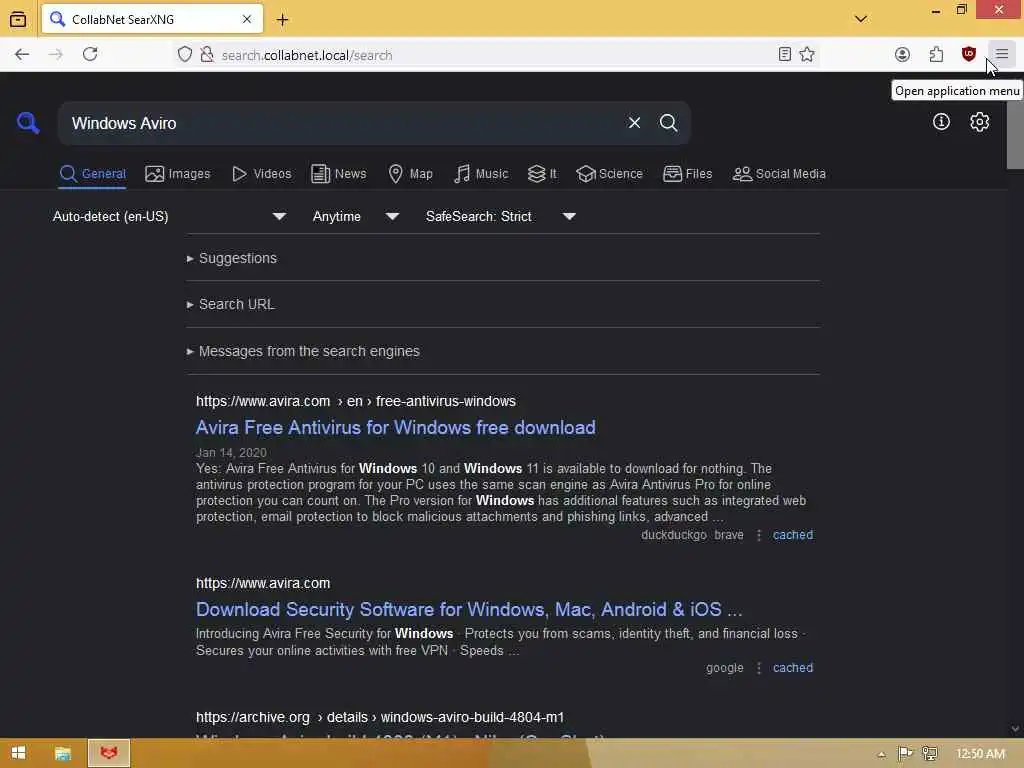Screen dimensions: 1024x768
Task: Open the network tray icon
Action: (x=930, y=754)
